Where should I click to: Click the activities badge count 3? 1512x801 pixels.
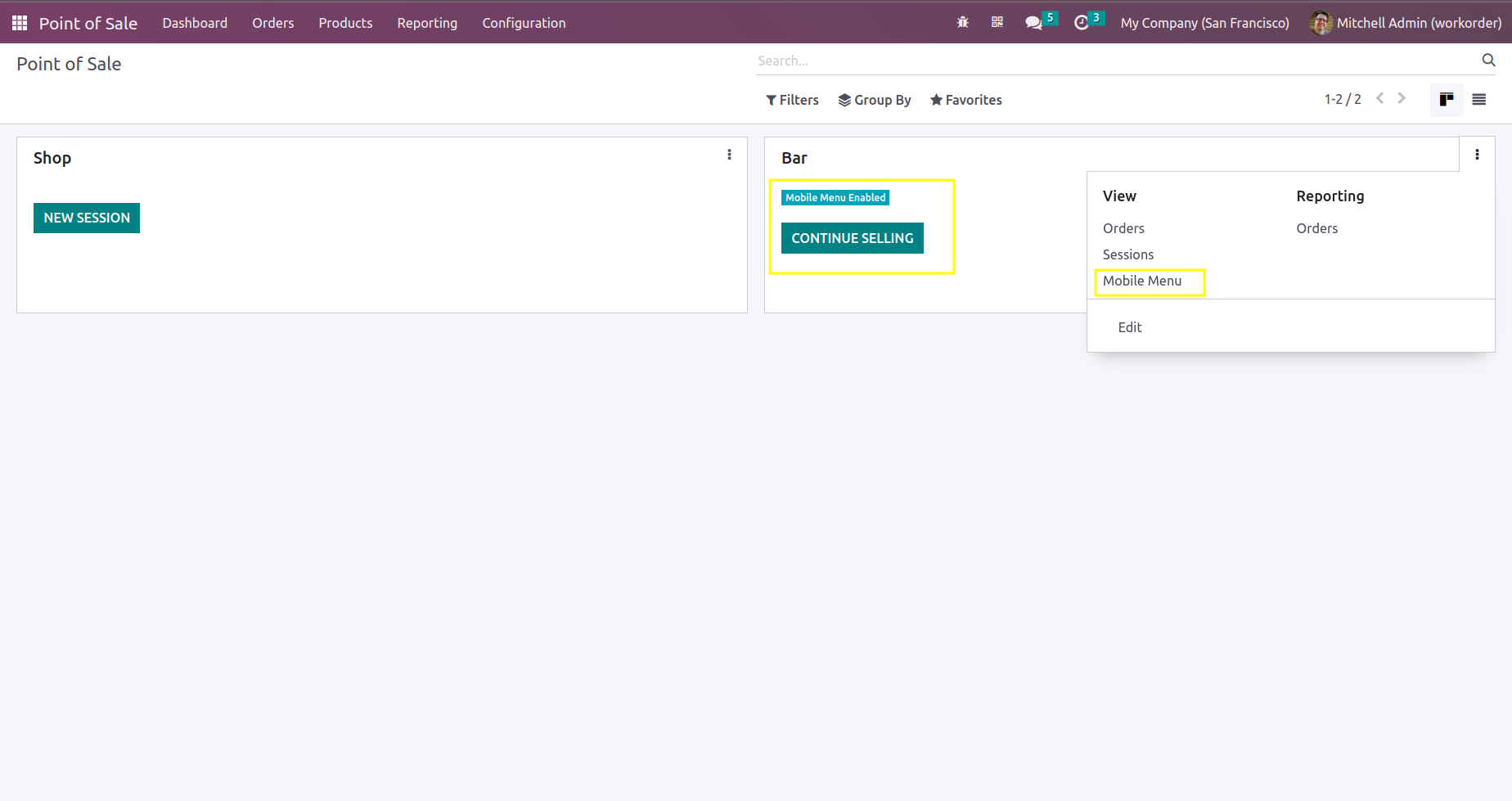tap(1096, 17)
